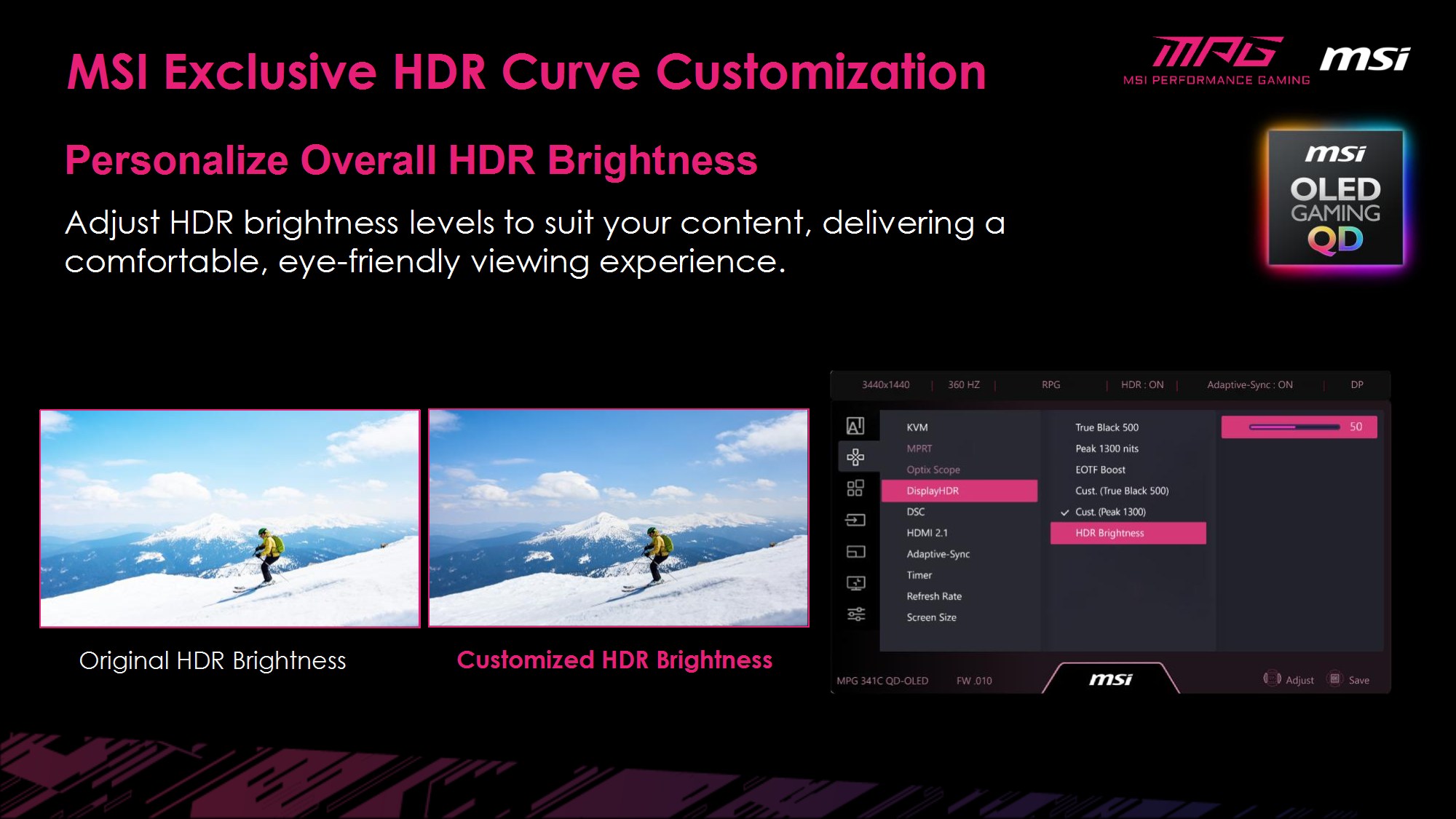
Task: Click the Save button icon
Action: (1334, 679)
